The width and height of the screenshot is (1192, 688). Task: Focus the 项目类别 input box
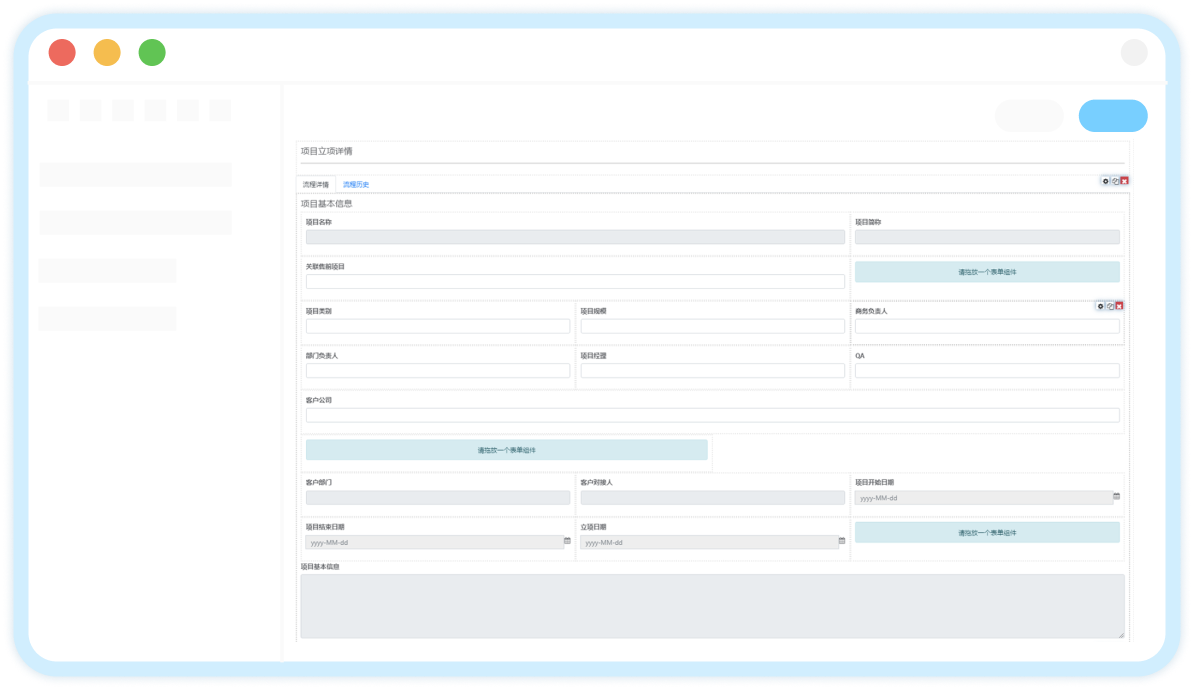point(438,326)
